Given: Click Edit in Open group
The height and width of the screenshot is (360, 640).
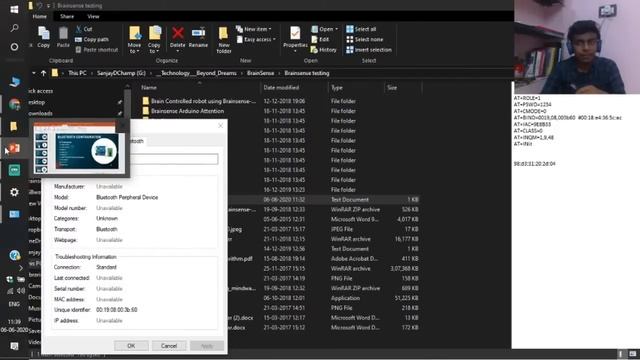Looking at the screenshot, I should click(320, 40).
